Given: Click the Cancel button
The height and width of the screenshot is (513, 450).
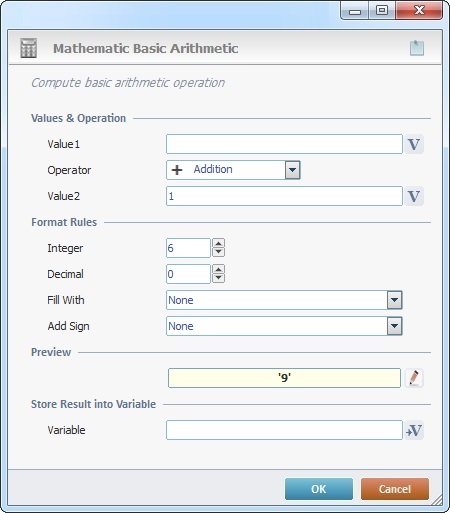Looking at the screenshot, I should pos(395,489).
